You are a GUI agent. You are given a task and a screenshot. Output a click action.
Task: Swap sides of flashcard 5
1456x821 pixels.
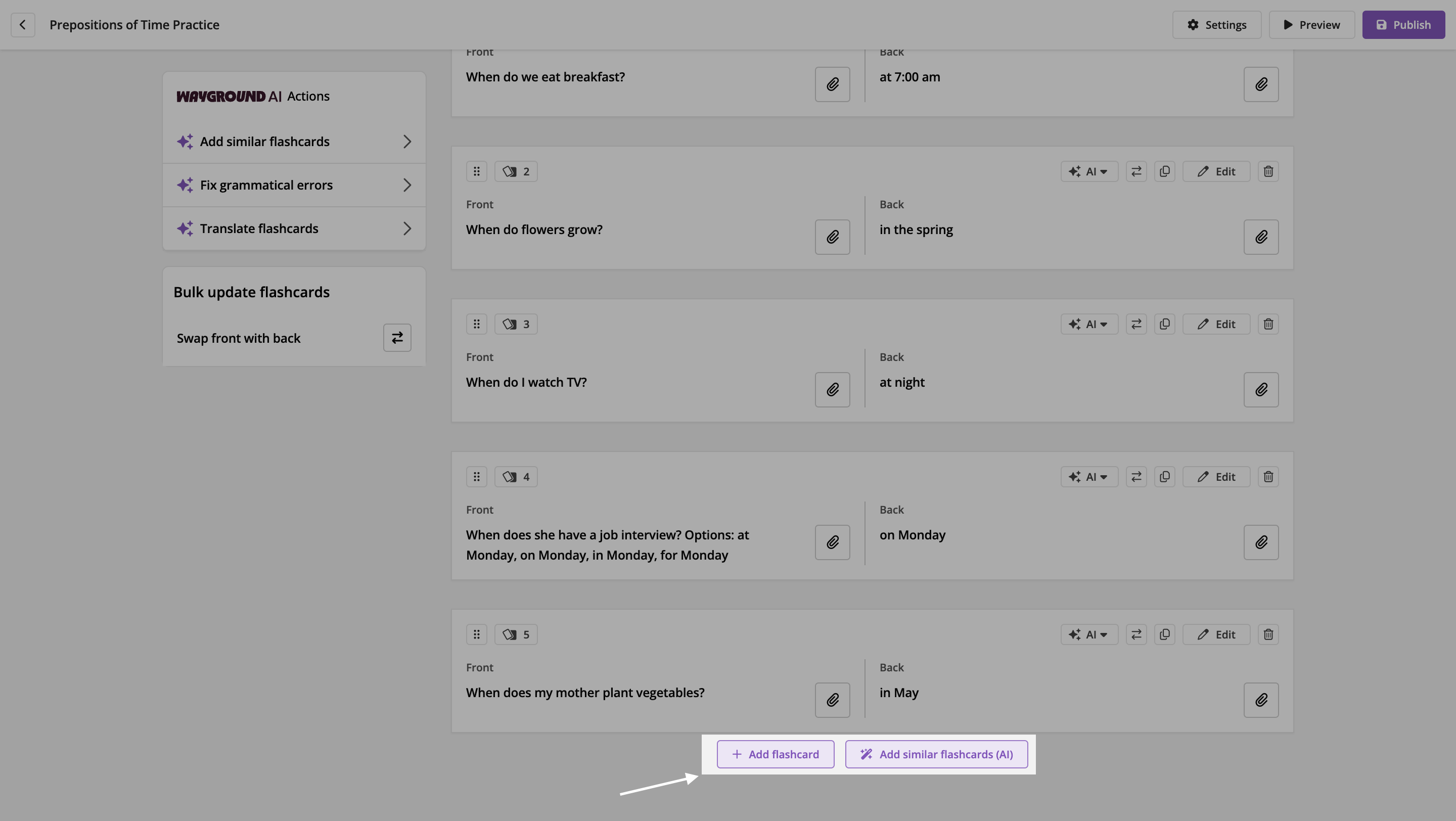1136,634
